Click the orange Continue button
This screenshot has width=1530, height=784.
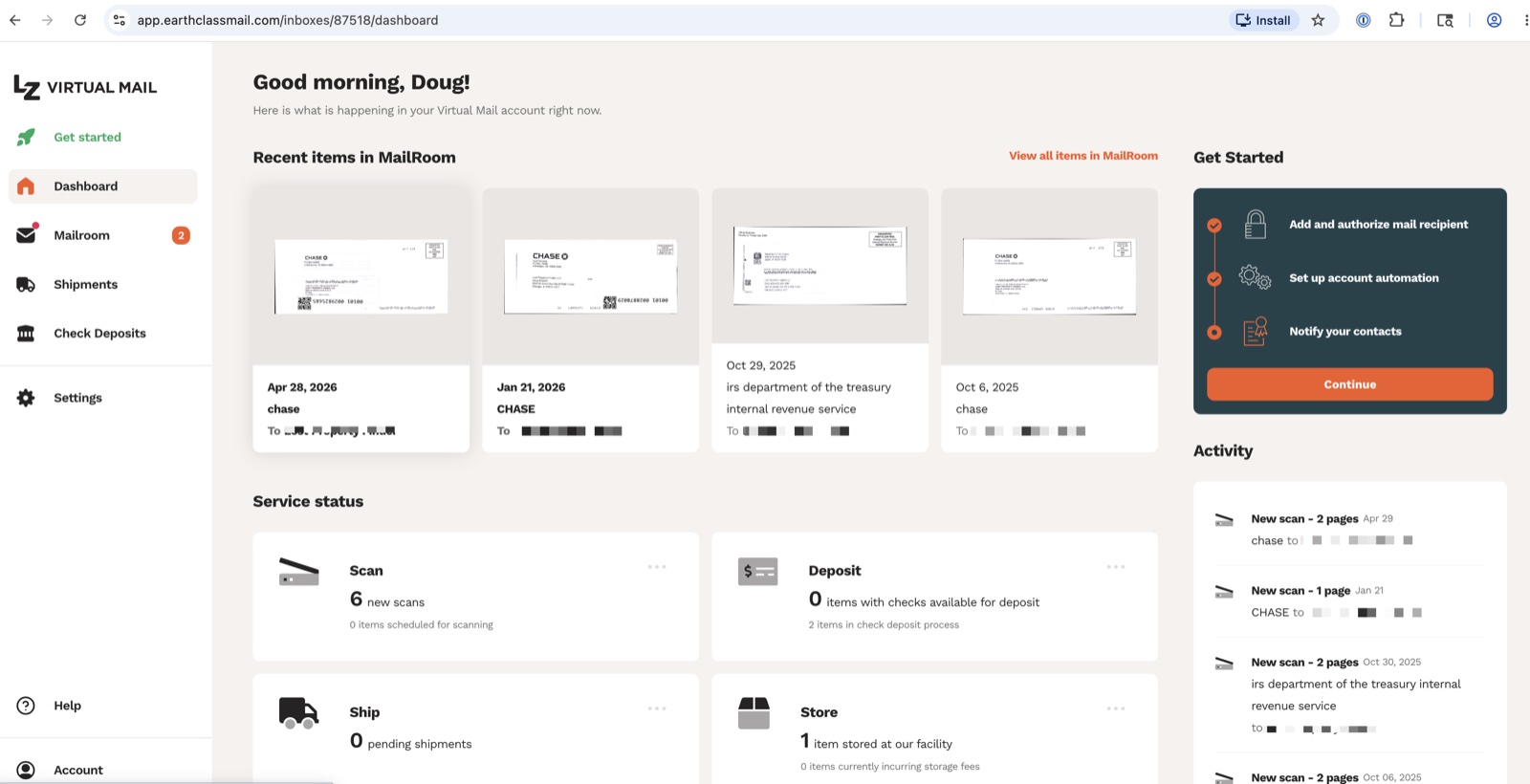[1349, 384]
